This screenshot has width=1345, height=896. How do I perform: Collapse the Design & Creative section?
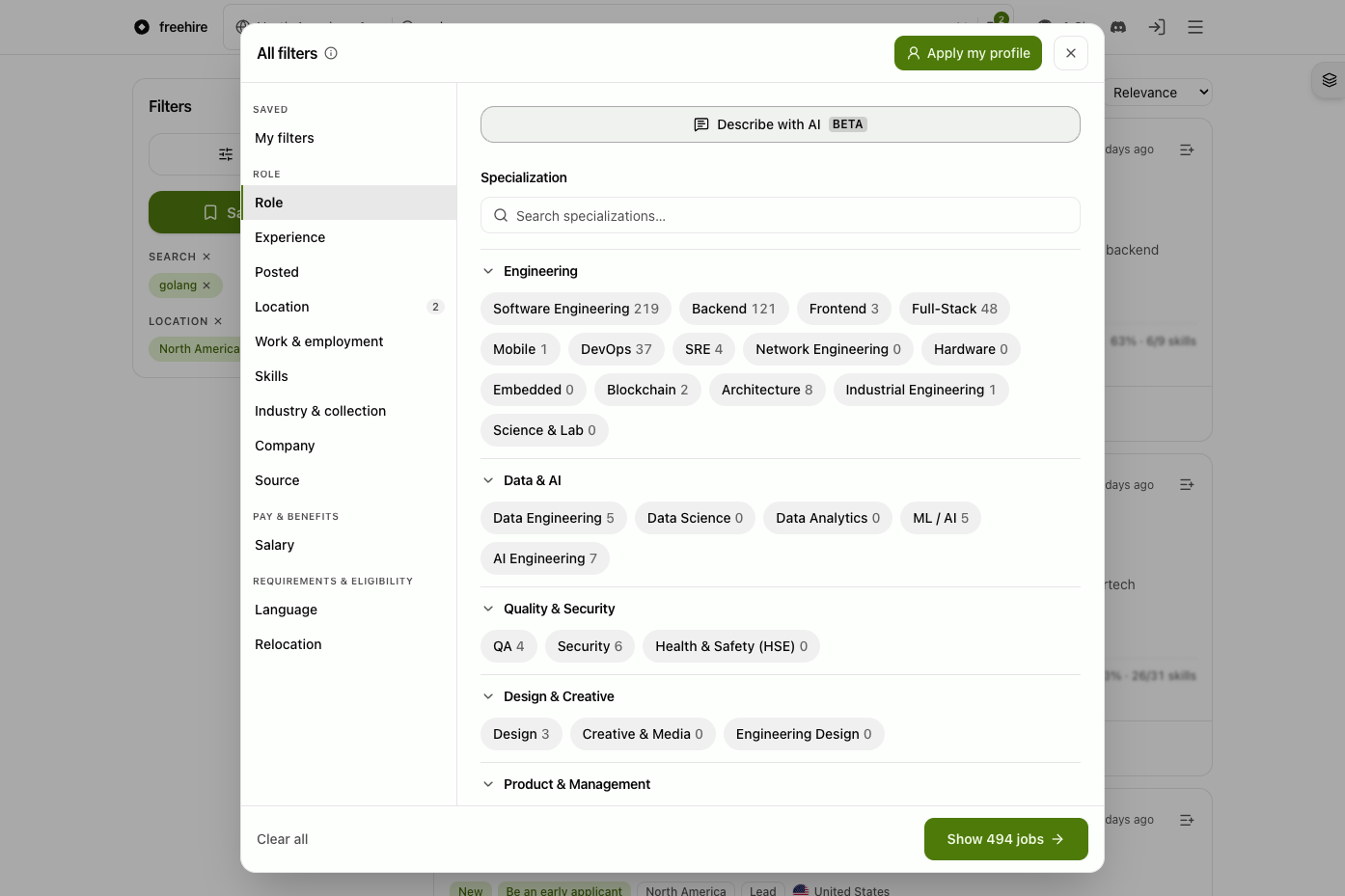point(488,696)
